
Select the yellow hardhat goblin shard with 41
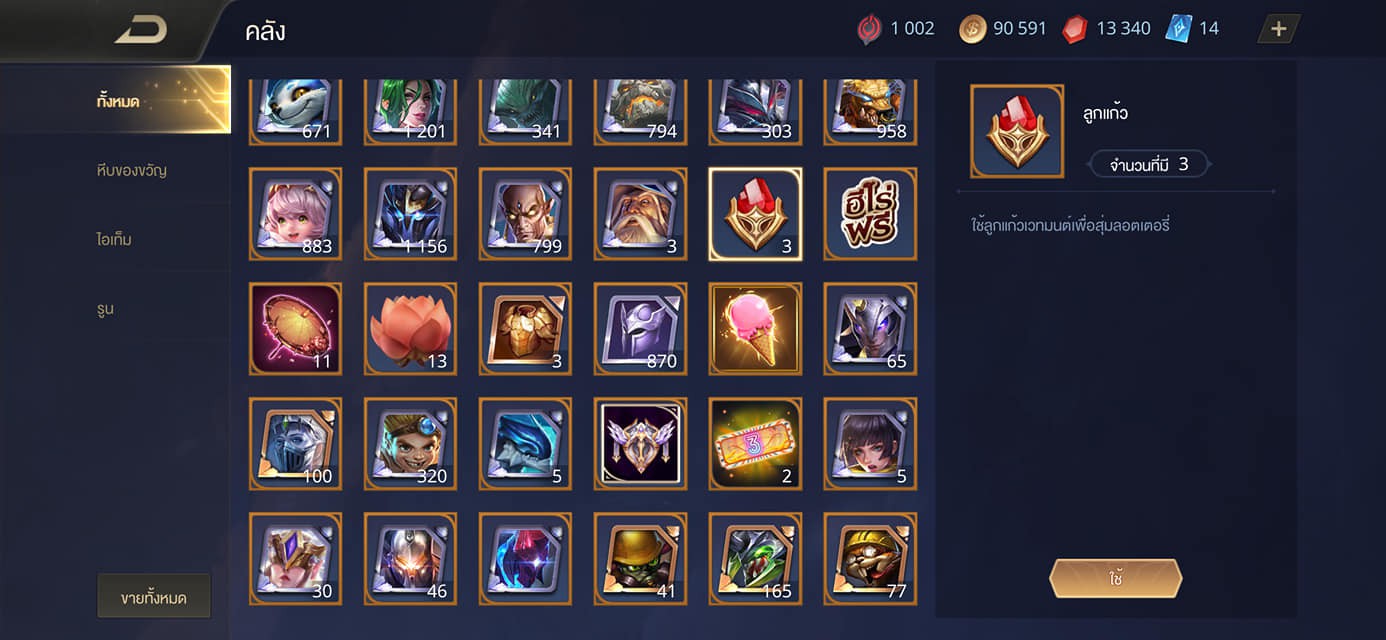tap(640, 559)
